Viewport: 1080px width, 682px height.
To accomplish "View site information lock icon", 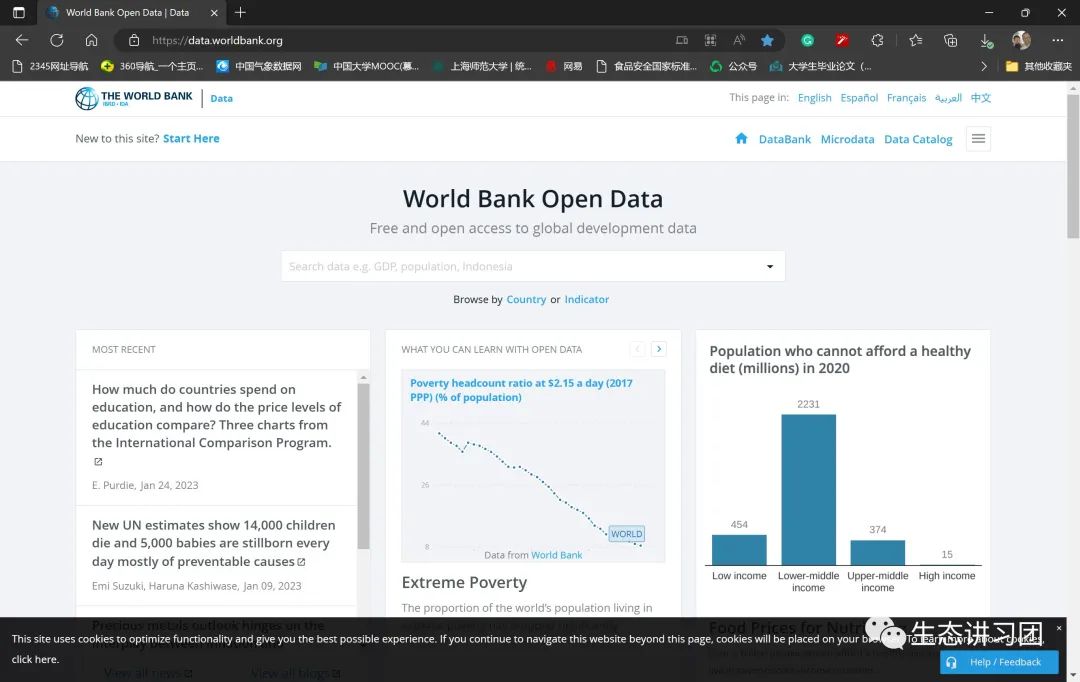I will 134,41.
